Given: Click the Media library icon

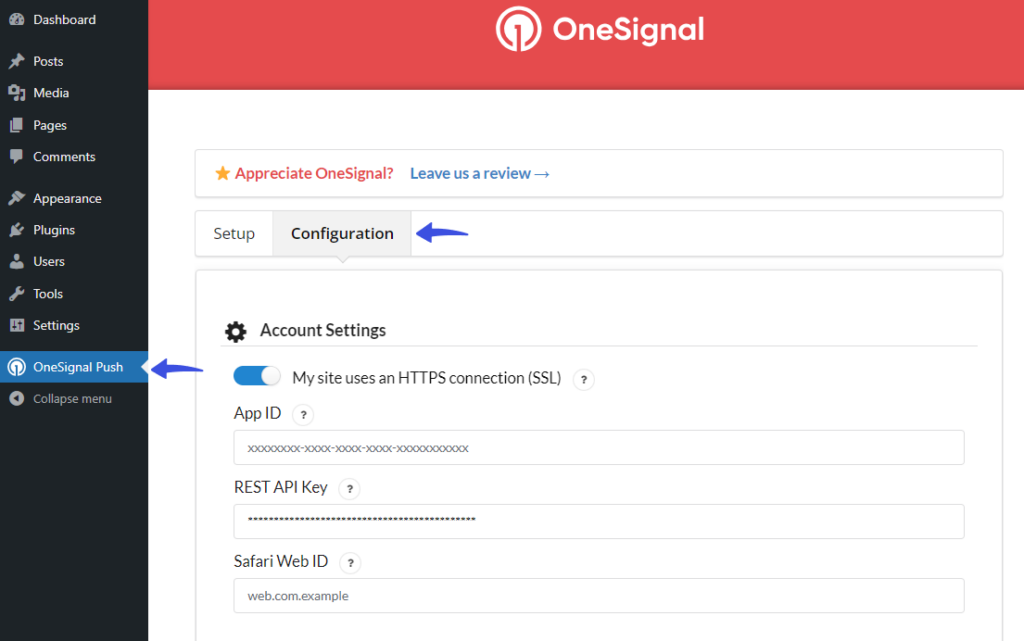Looking at the screenshot, I should (x=17, y=93).
